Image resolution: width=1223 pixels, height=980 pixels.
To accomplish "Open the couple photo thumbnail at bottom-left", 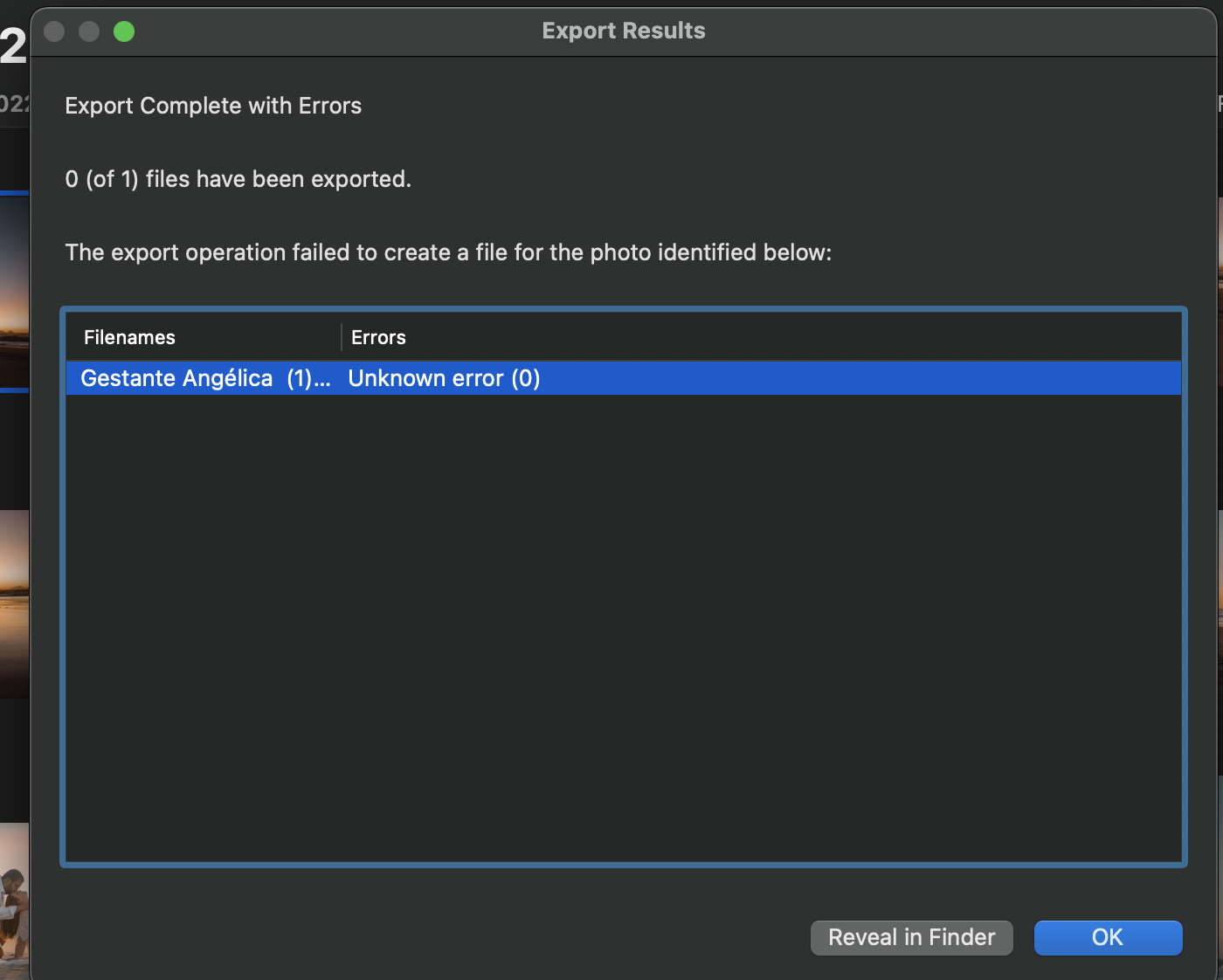I will [x=14, y=900].
